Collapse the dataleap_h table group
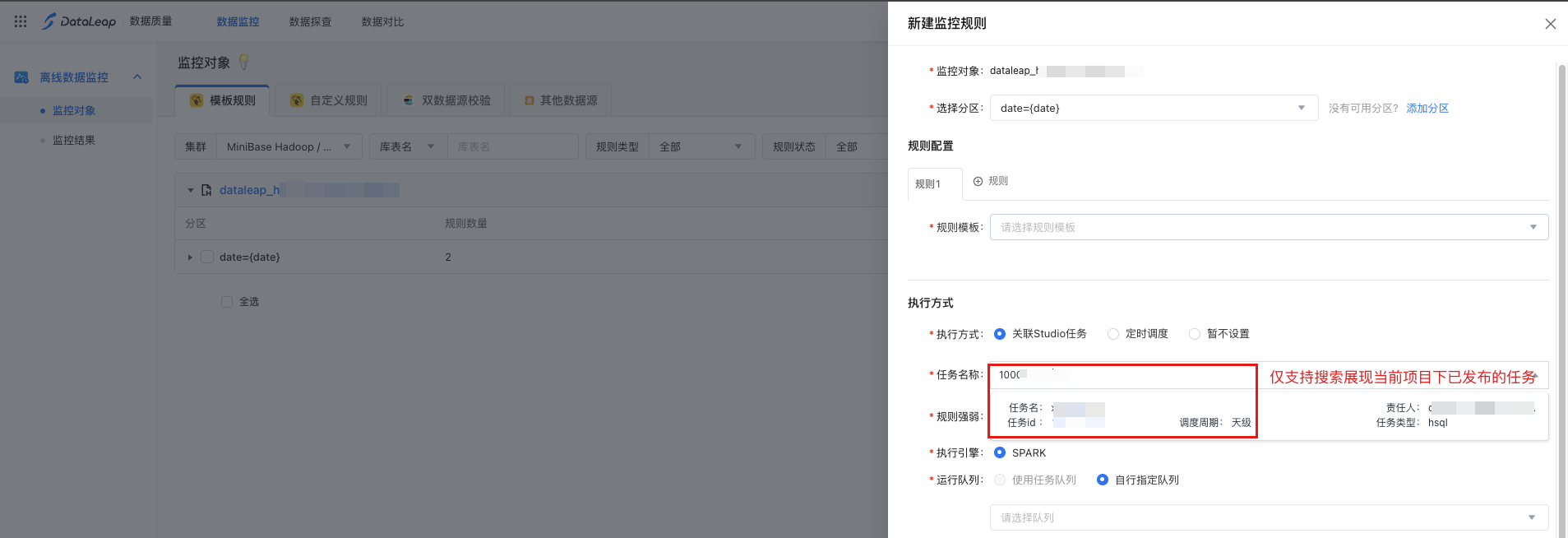 190,190
